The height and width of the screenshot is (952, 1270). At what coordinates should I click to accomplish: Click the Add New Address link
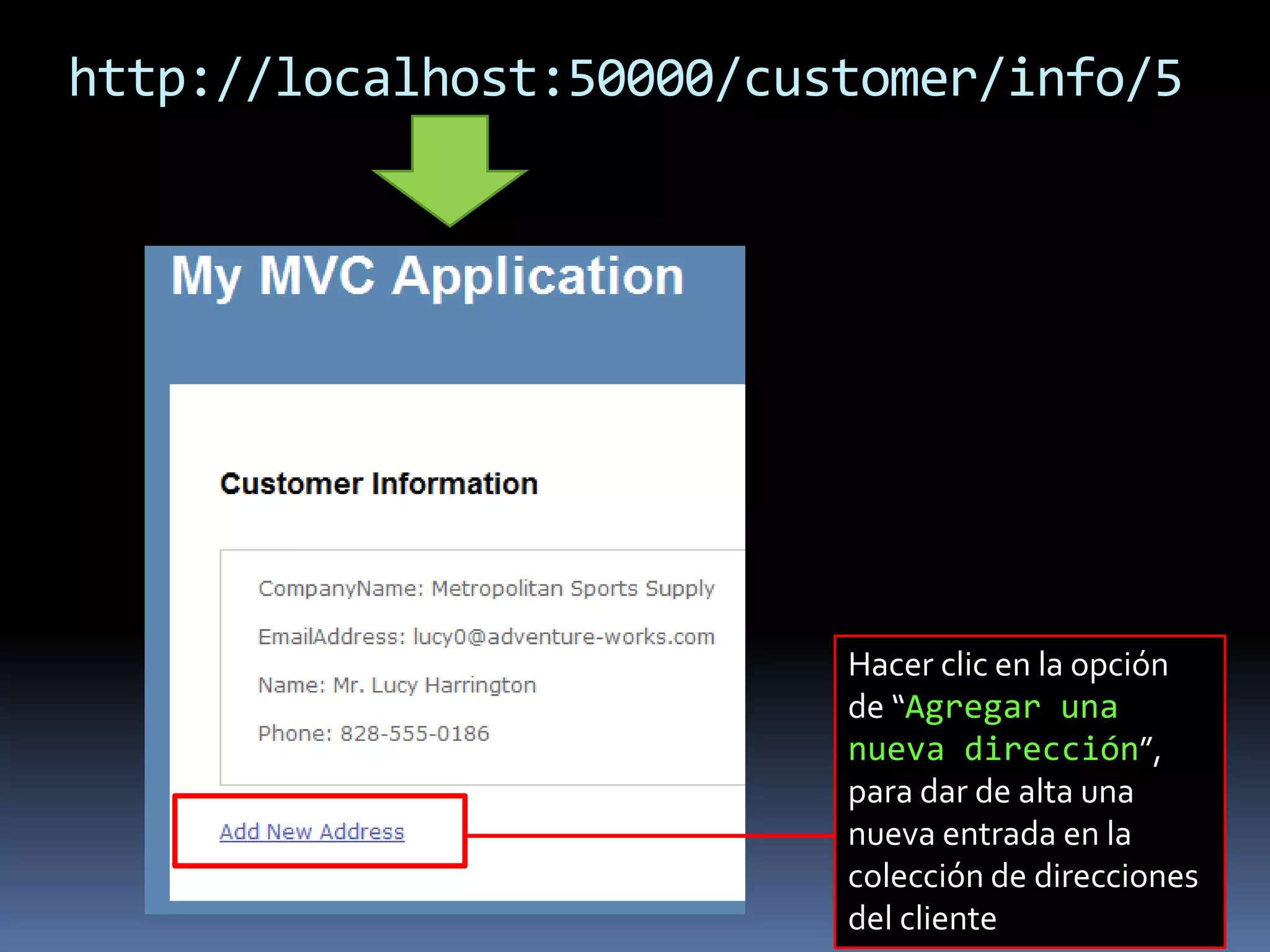tap(312, 832)
